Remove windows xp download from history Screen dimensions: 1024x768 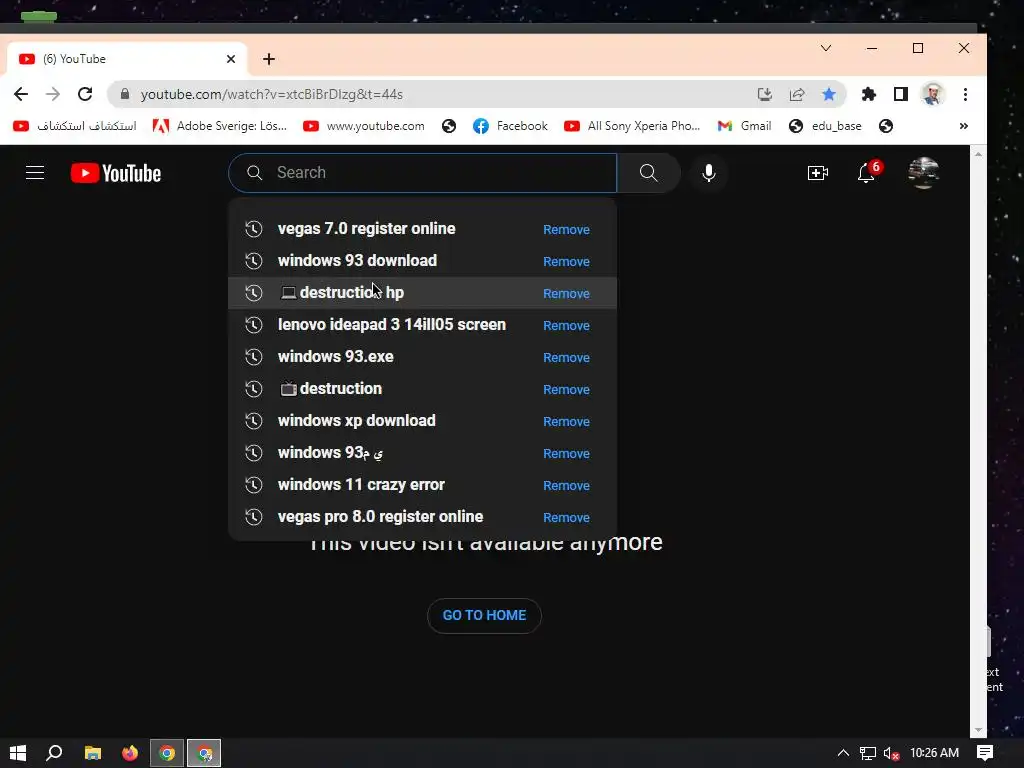[566, 421]
